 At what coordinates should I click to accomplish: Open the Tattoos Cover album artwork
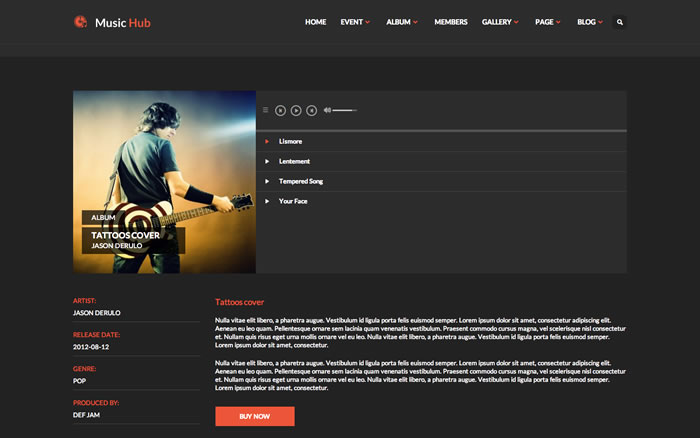tap(164, 182)
